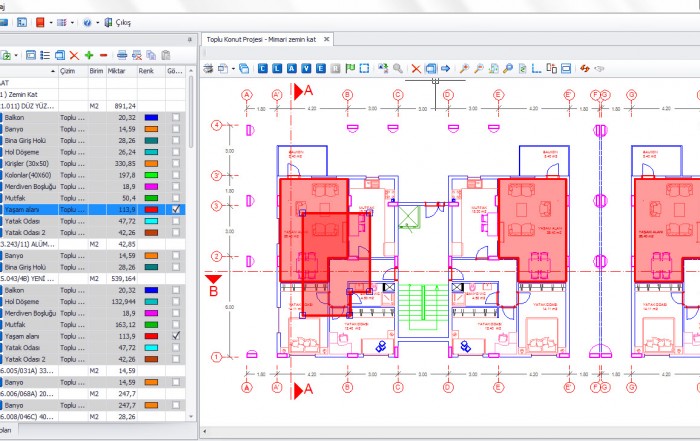Sort by the Miktar column header
700x441 pixels.
(x=120, y=71)
